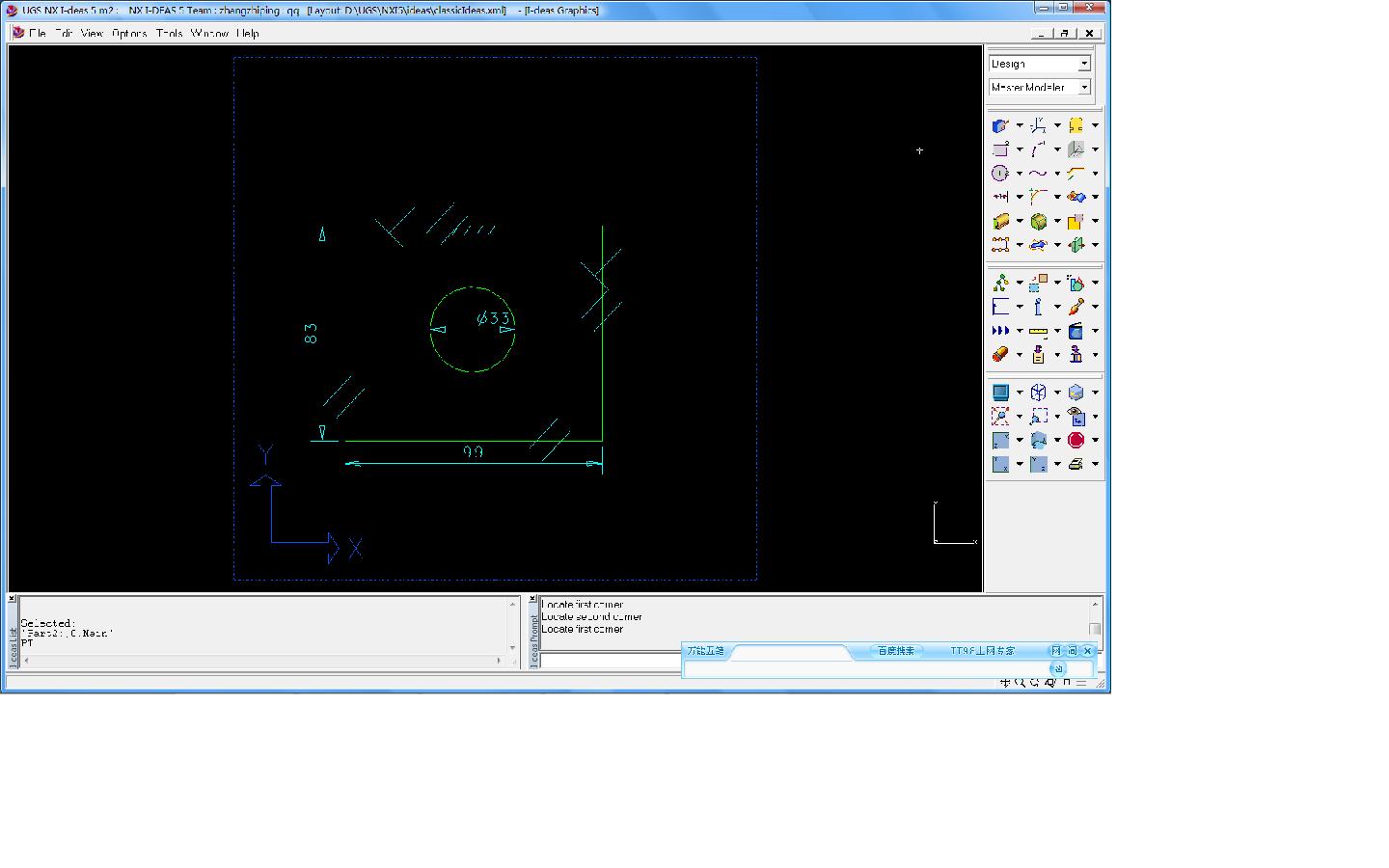Close the 万能五笔 input bar
1389x868 pixels.
(1087, 651)
